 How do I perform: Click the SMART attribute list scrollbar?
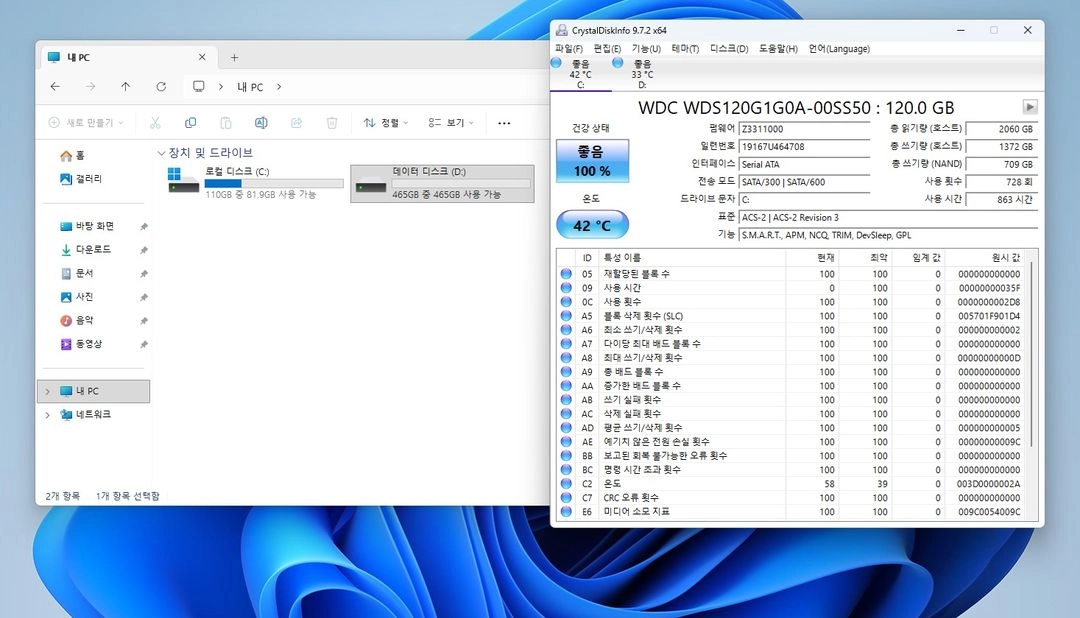(x=1032, y=354)
